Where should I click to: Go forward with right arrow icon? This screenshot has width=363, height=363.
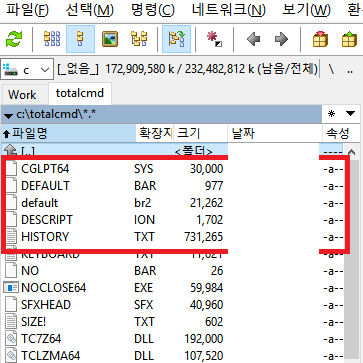(x=282, y=39)
